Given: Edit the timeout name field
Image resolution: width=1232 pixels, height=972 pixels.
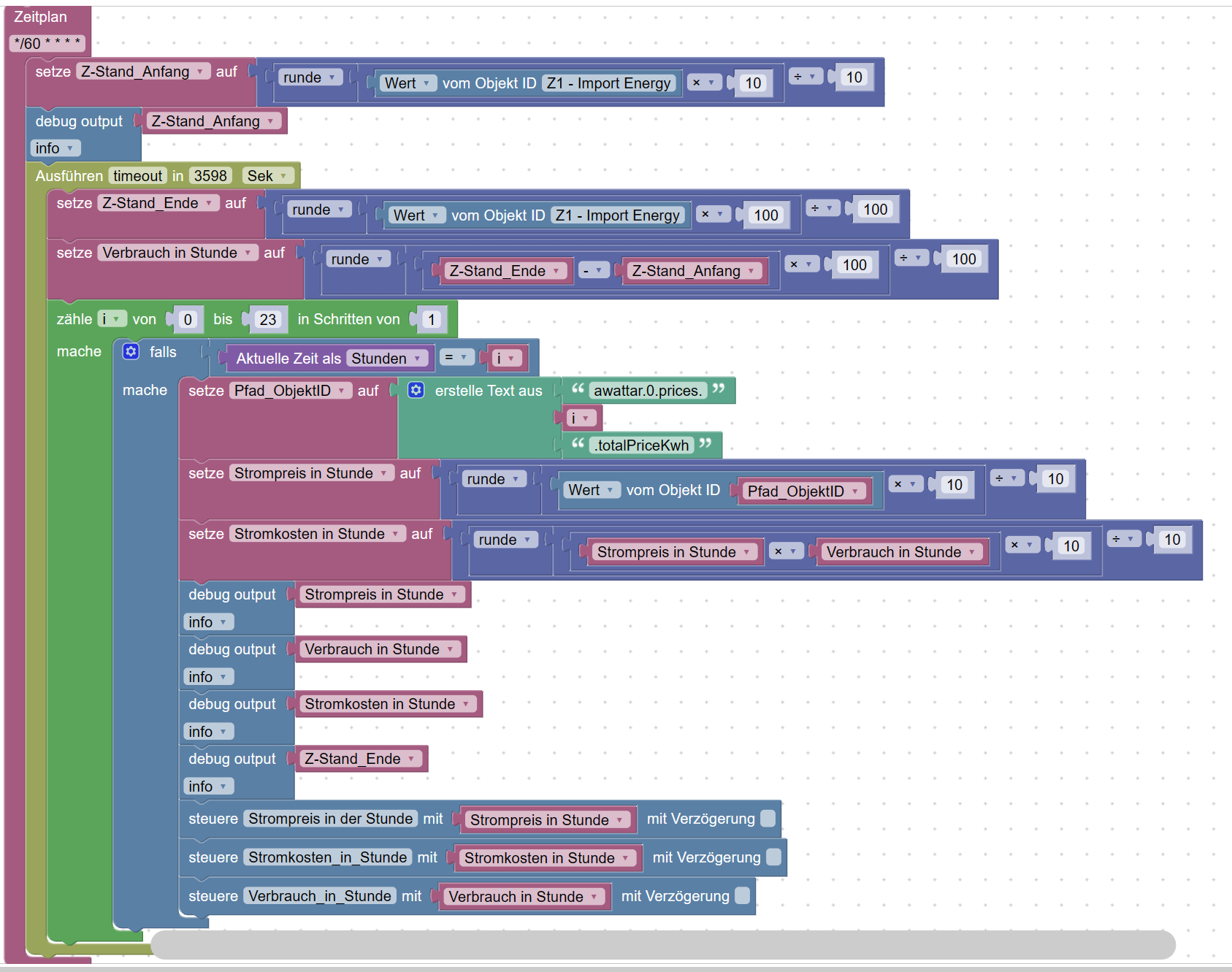Looking at the screenshot, I should pos(137,176).
